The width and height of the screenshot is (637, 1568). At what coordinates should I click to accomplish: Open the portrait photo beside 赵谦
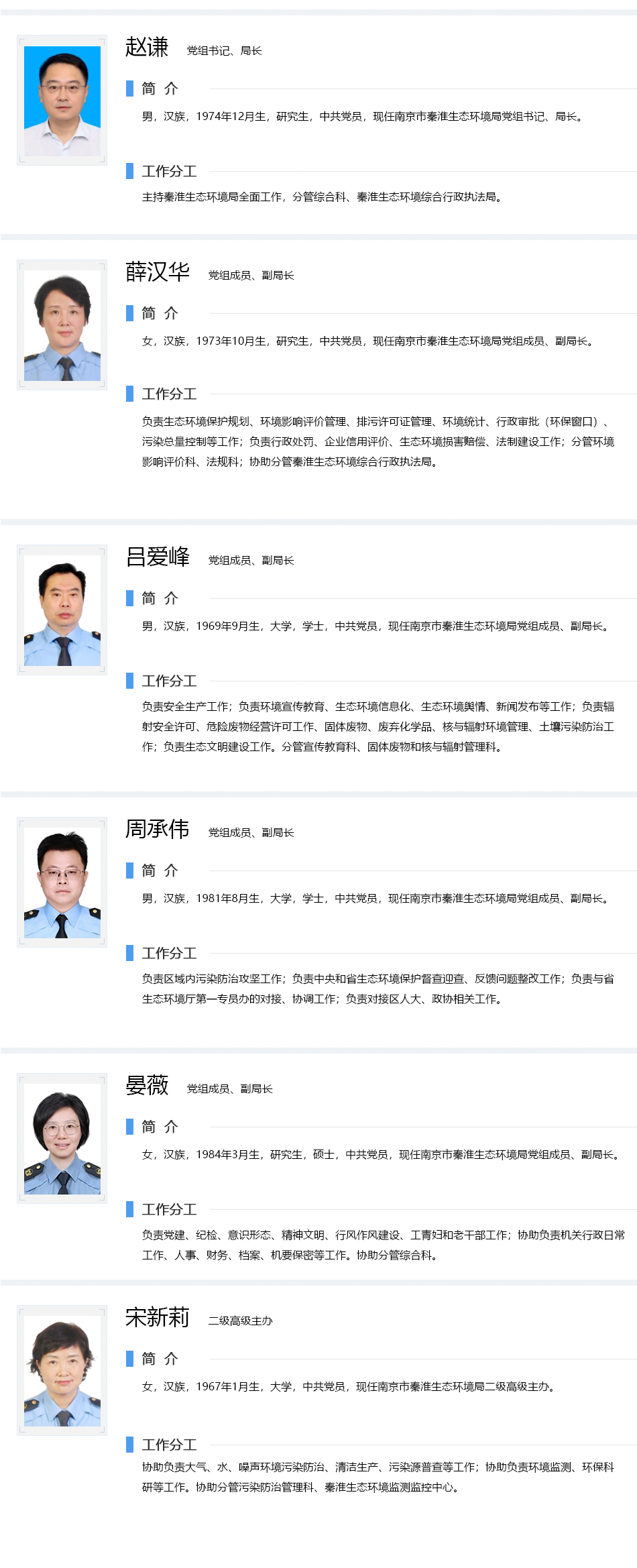coord(62,101)
